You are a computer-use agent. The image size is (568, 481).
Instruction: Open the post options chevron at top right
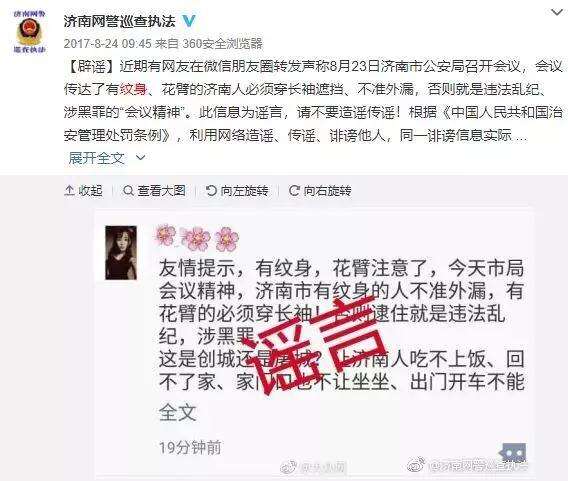(x=557, y=12)
